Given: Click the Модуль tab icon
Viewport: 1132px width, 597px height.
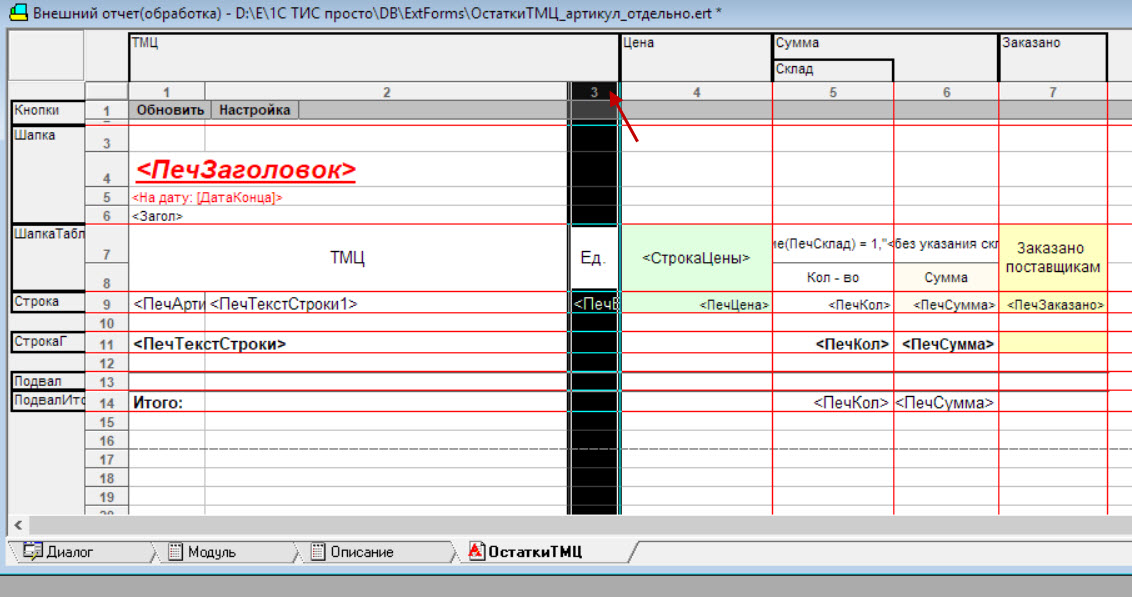Looking at the screenshot, I should [175, 552].
